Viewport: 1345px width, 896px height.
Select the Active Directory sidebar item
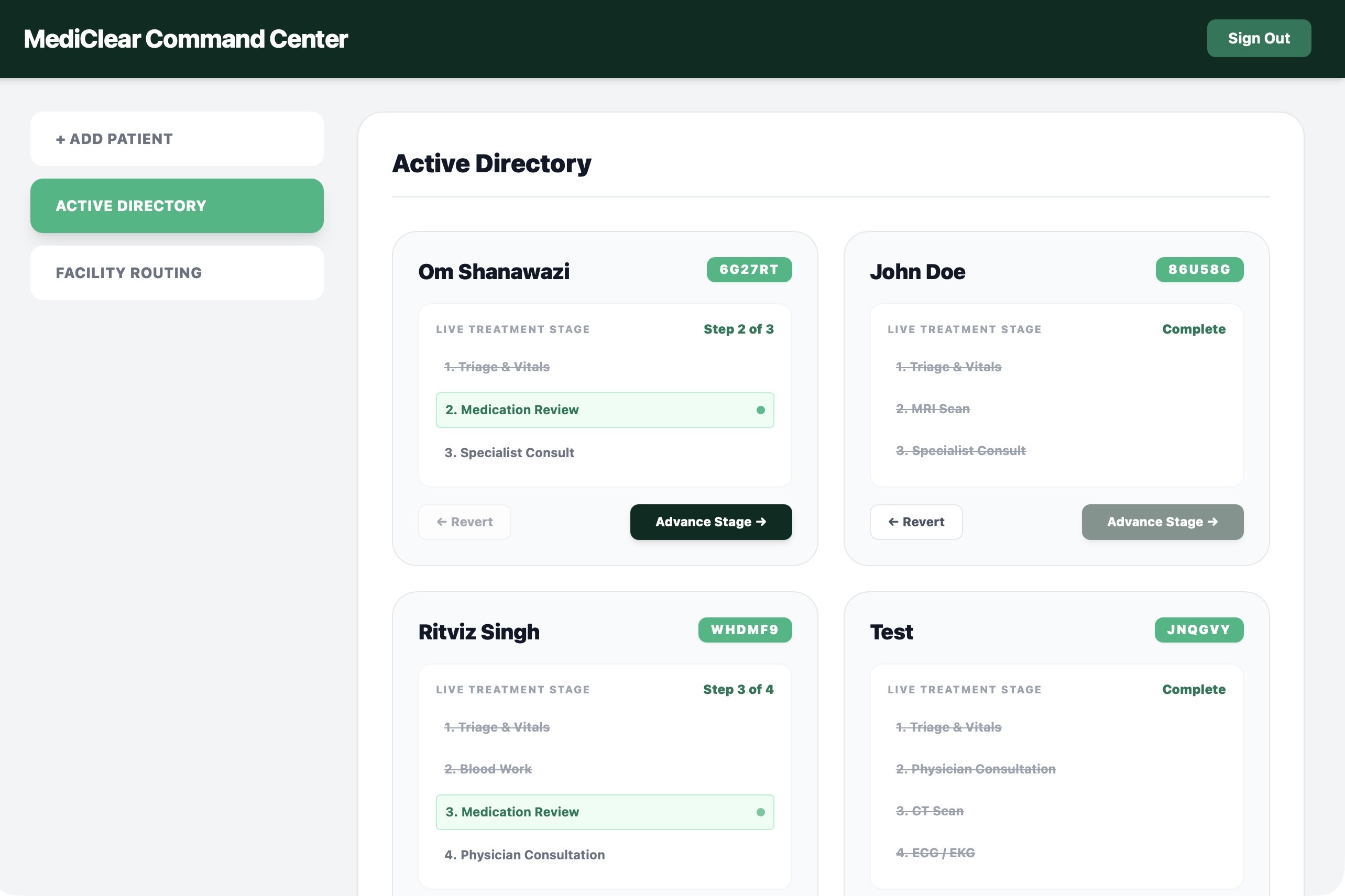pos(177,206)
